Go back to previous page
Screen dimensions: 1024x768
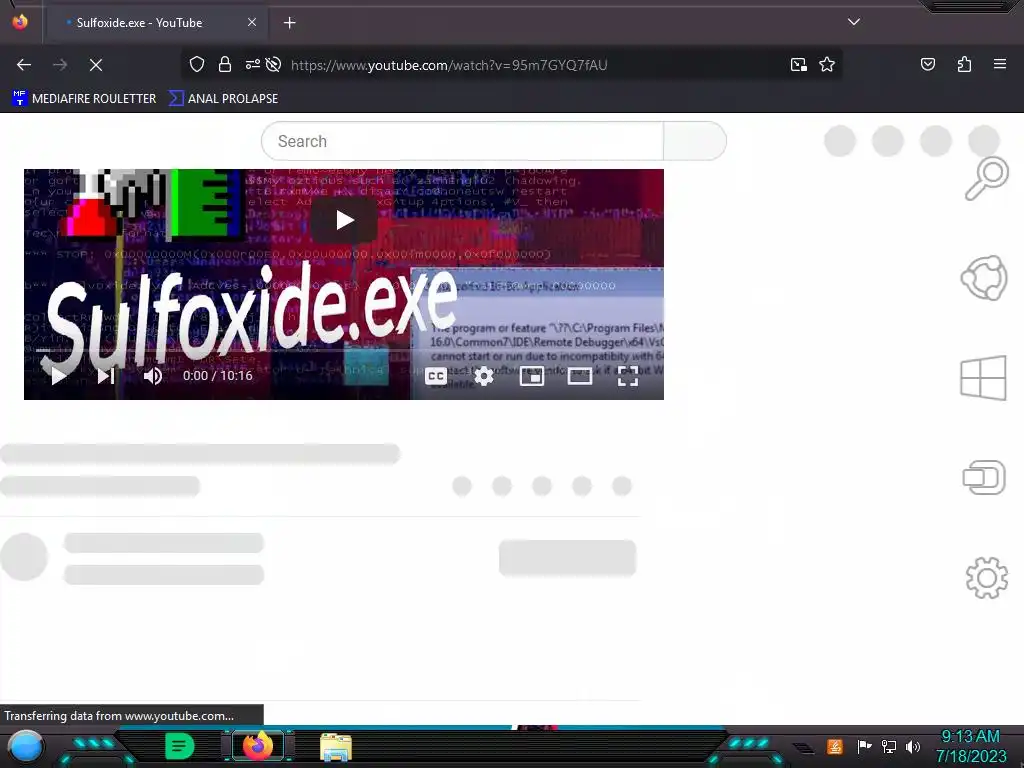(x=24, y=65)
